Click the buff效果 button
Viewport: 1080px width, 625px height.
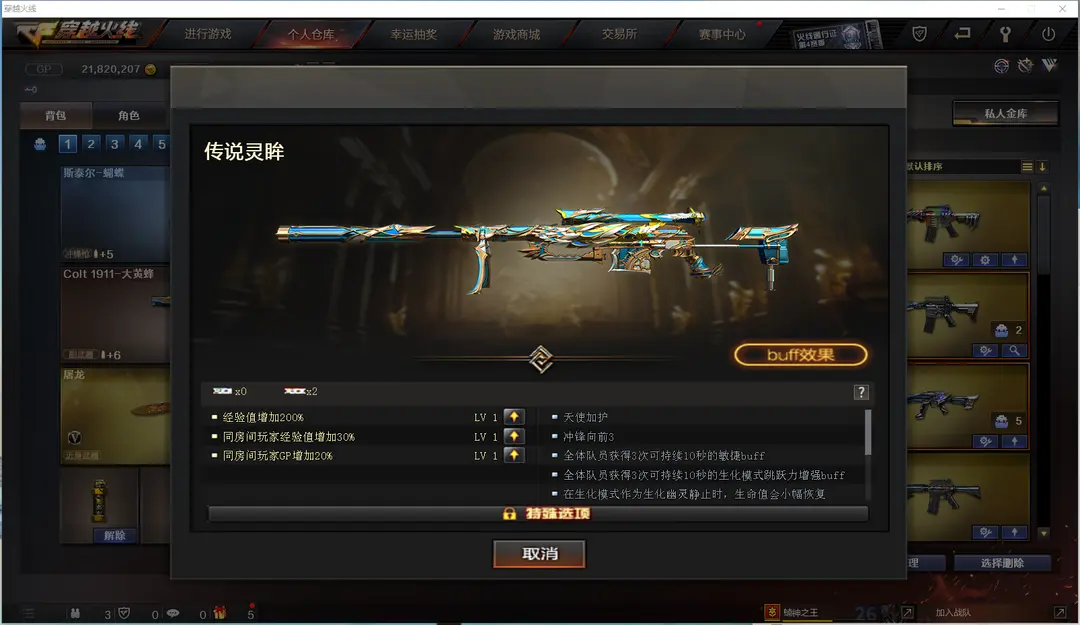800,355
